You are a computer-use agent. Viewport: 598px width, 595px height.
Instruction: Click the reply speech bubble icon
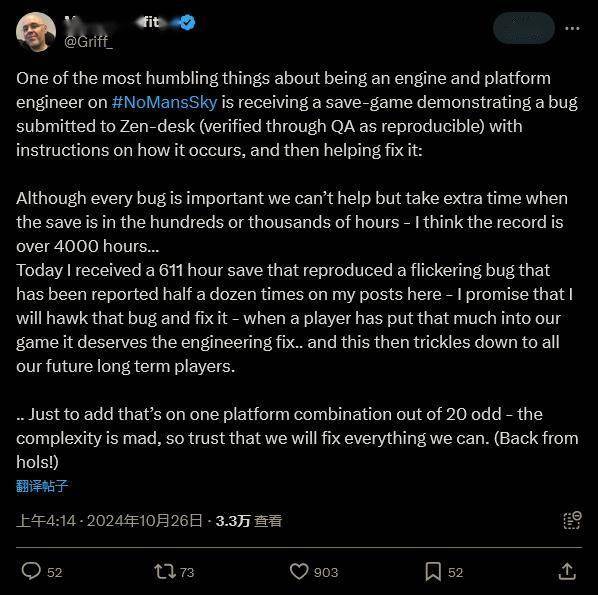point(31,571)
